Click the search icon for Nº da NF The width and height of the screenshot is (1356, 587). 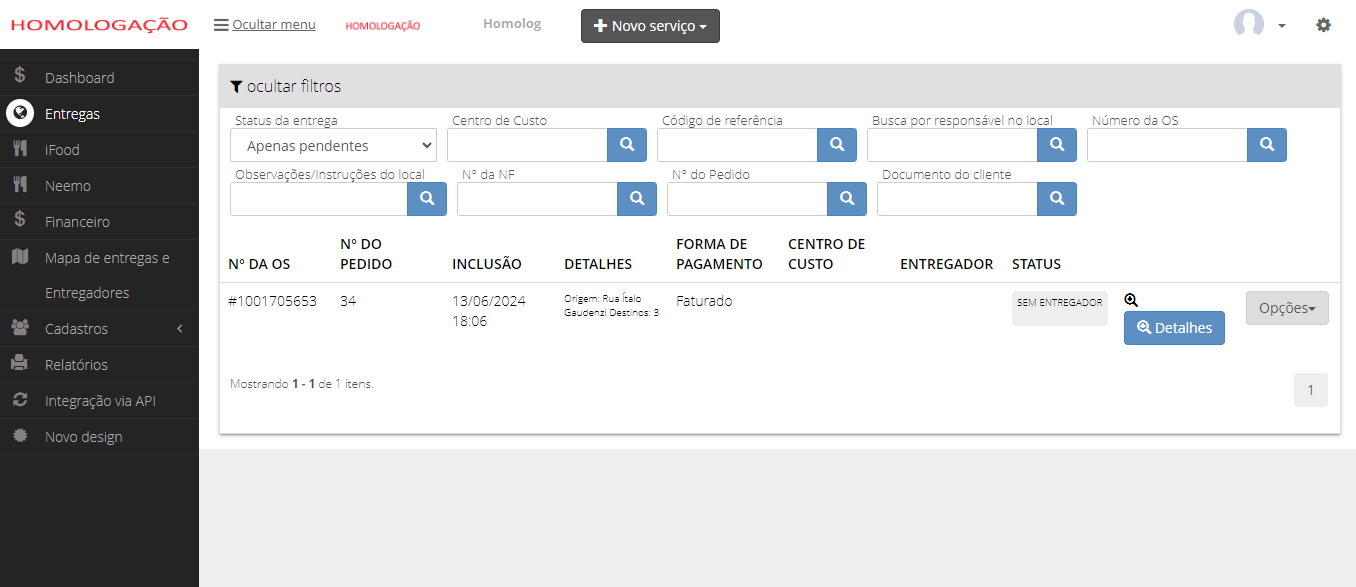pyautogui.click(x=637, y=199)
